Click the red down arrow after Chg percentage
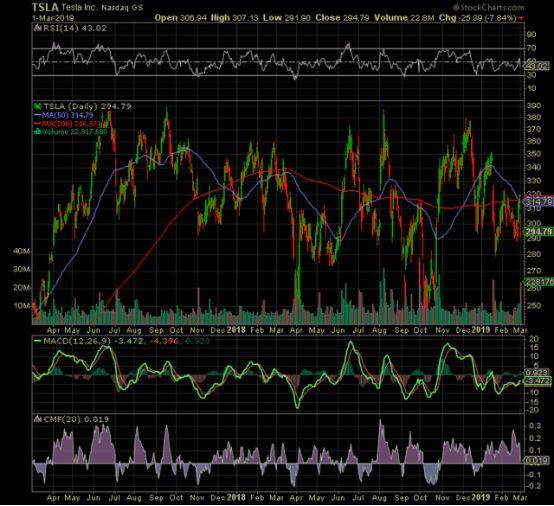The width and height of the screenshot is (554, 506). tap(521, 18)
